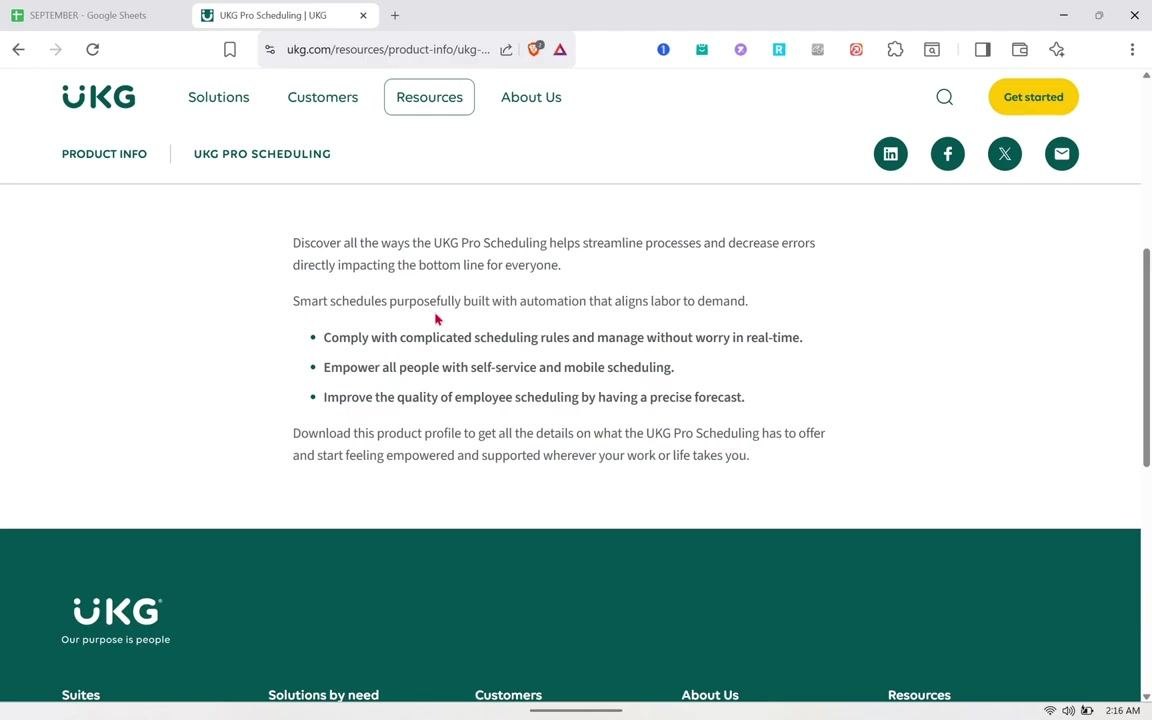Open the browser three-dot menu
The height and width of the screenshot is (720, 1152).
[1131, 49]
